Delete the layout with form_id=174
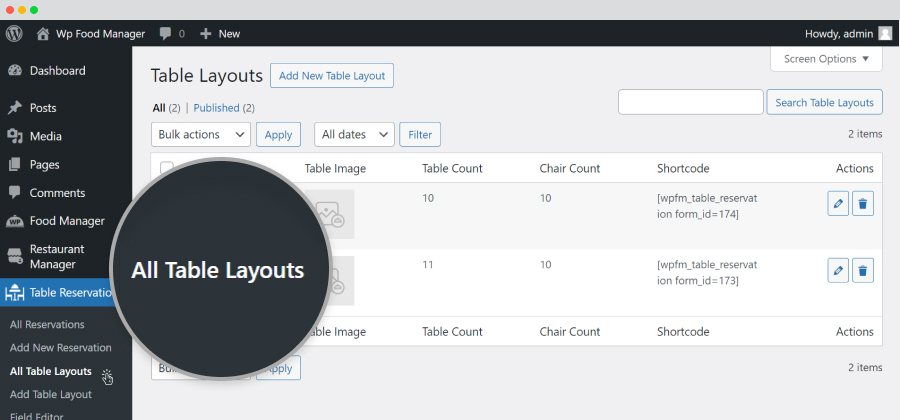The width and height of the screenshot is (900, 420). [863, 204]
